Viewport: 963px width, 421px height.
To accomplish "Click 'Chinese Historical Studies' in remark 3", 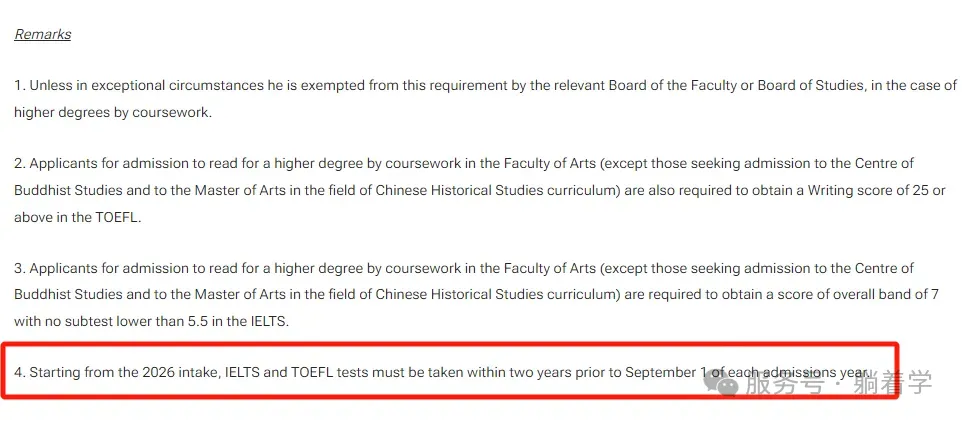I will 459,294.
